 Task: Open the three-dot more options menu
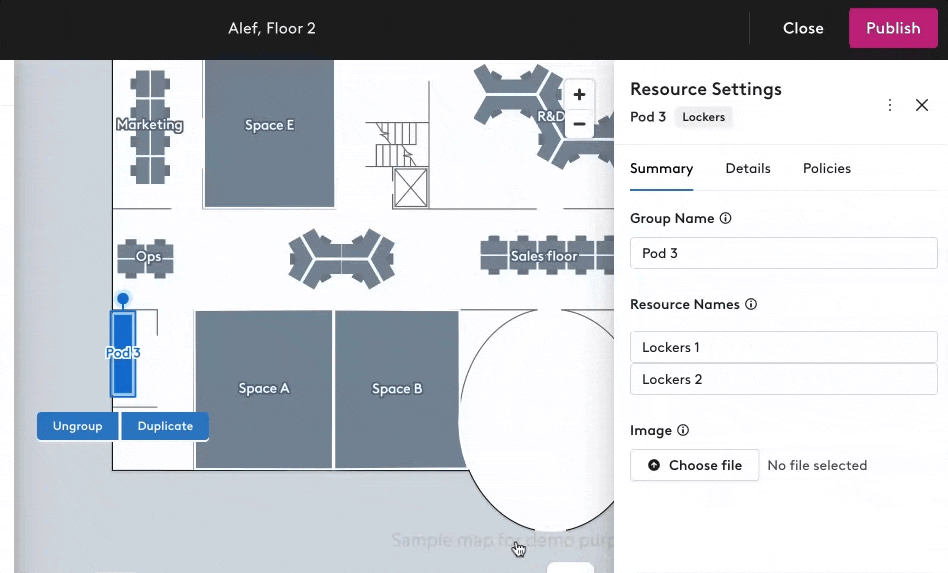(890, 105)
